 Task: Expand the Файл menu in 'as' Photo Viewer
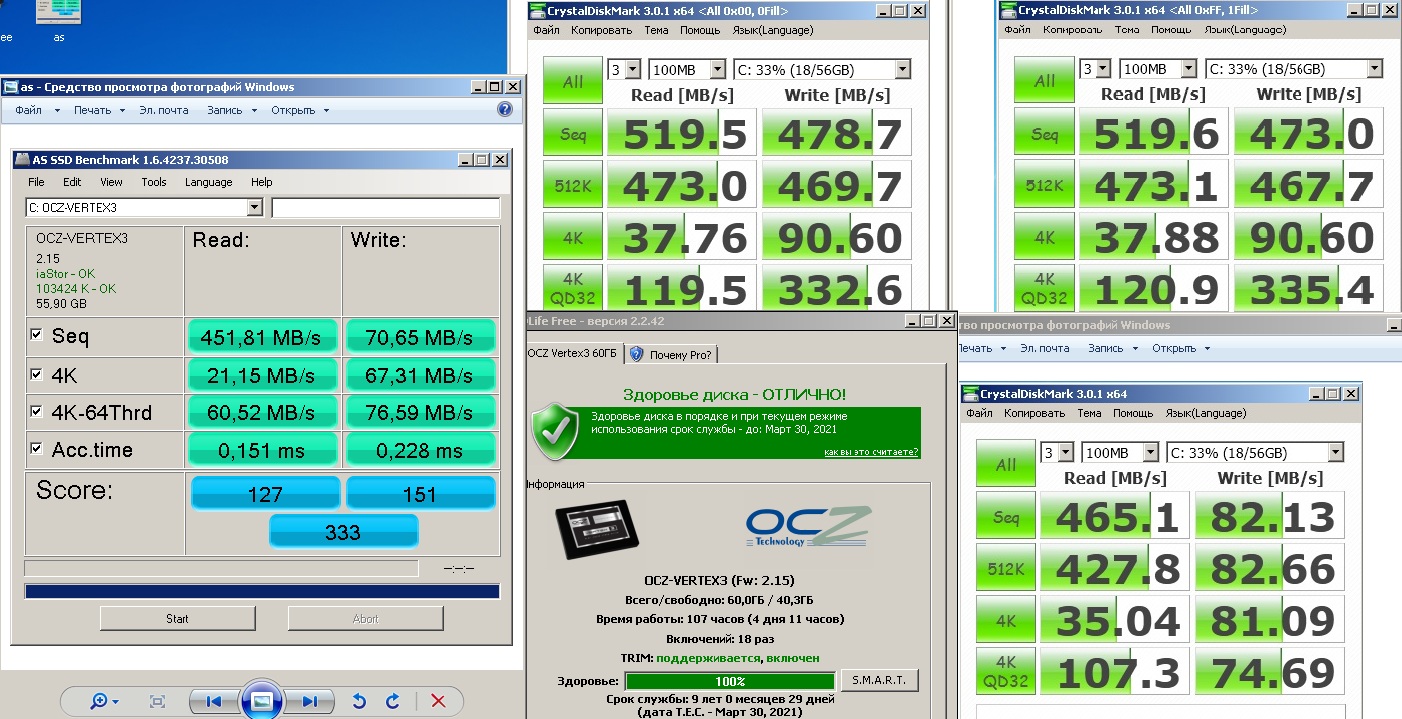[37, 110]
